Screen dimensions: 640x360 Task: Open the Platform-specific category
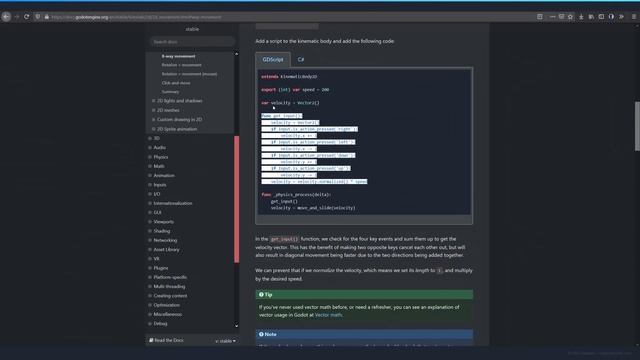170,277
